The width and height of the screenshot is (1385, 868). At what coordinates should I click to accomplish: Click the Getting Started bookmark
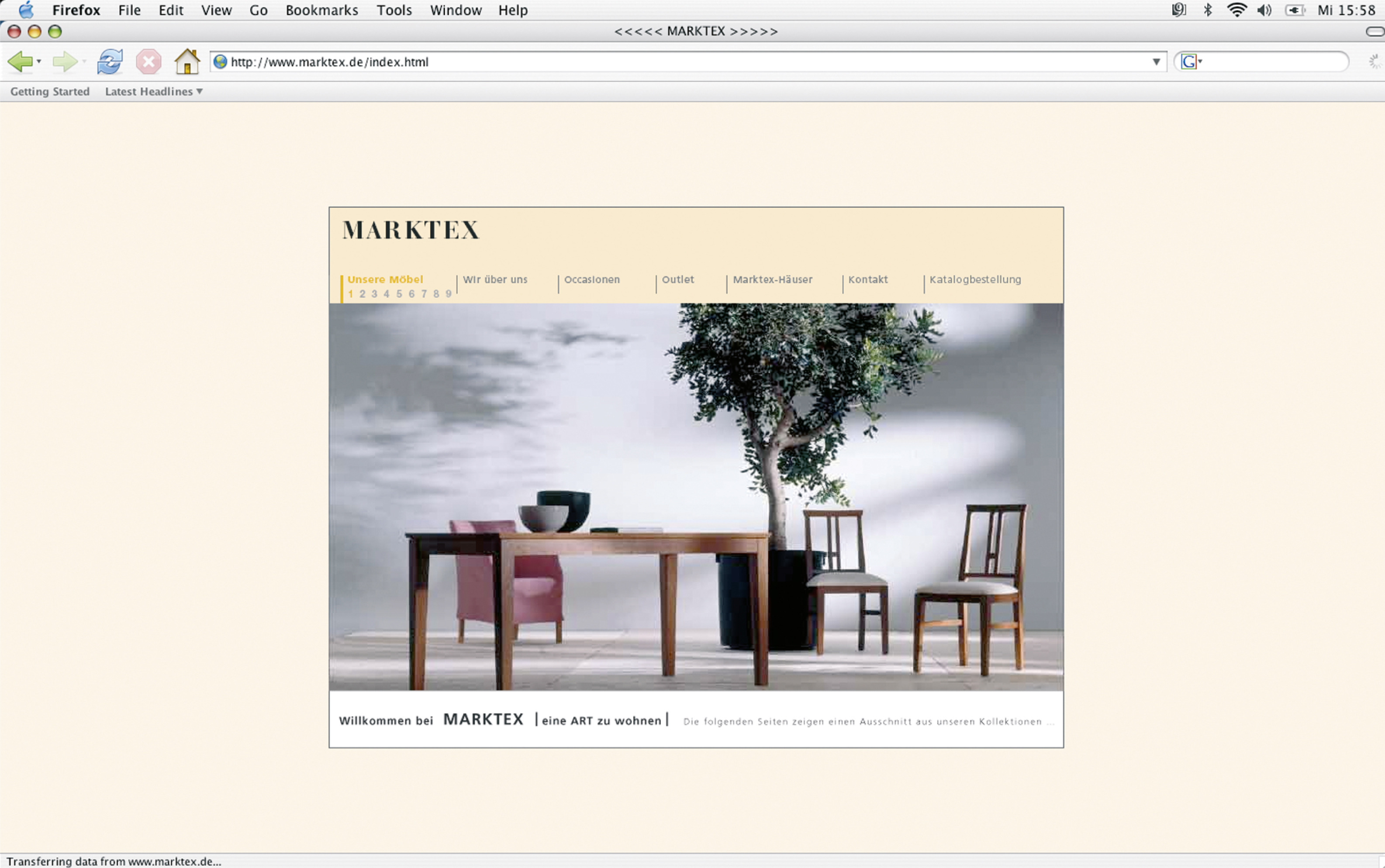point(50,91)
